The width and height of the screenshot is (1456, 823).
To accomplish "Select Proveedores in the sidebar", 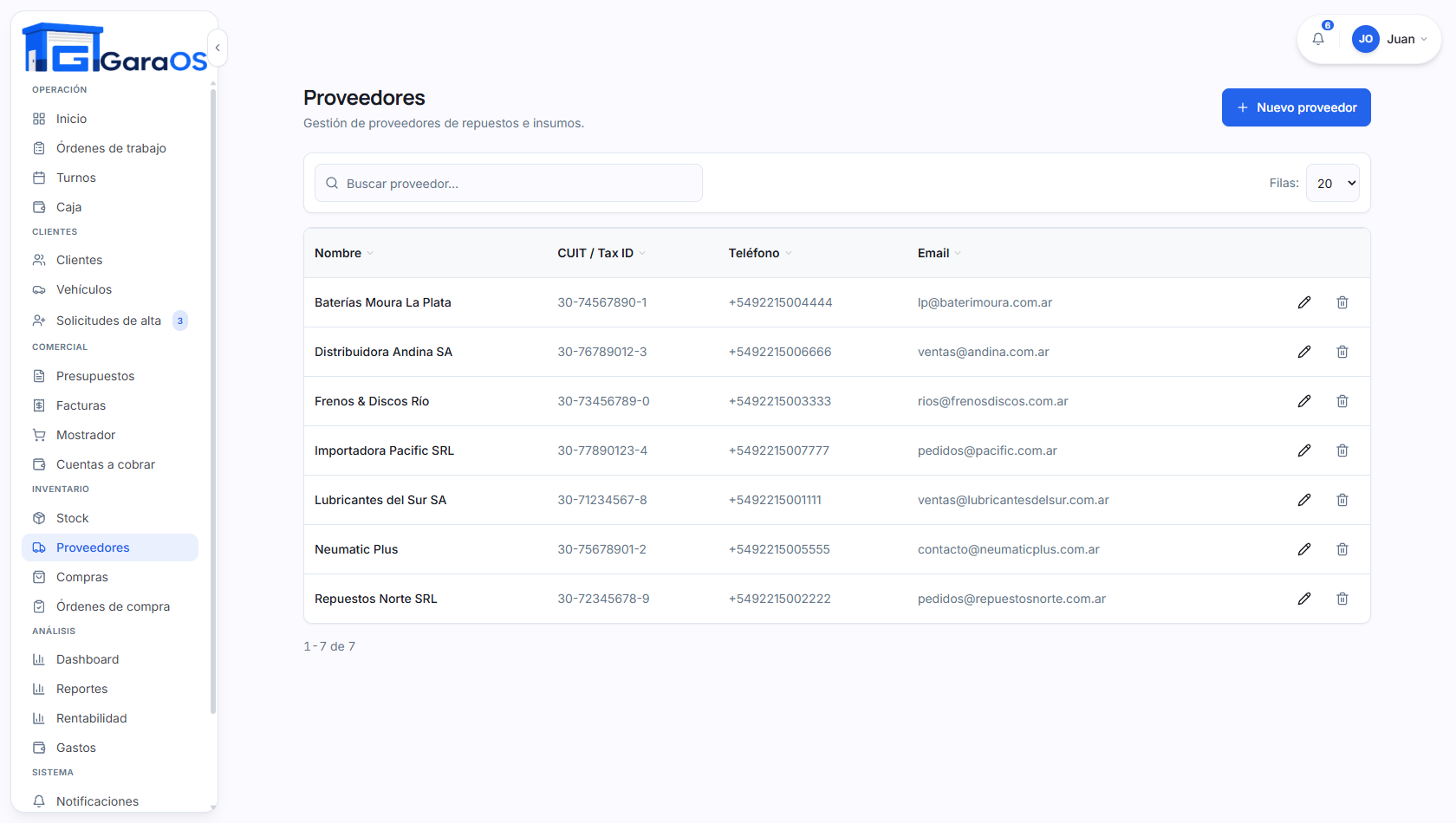I will [x=110, y=548].
